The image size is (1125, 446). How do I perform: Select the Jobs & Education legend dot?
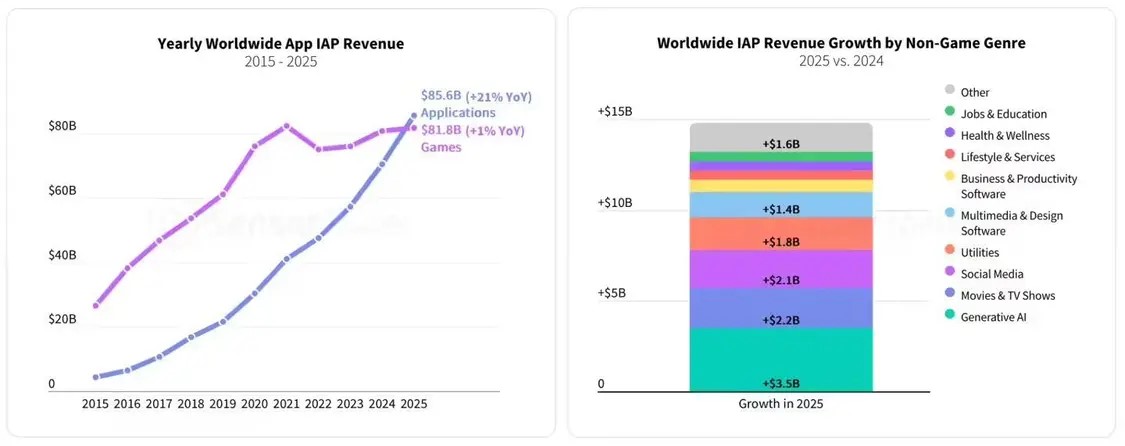click(950, 113)
